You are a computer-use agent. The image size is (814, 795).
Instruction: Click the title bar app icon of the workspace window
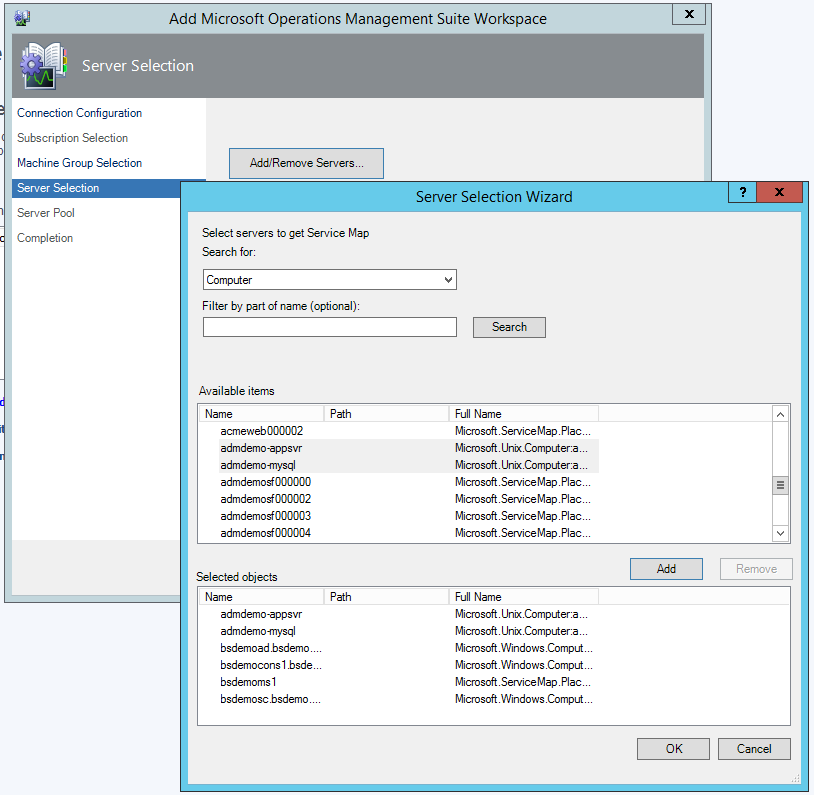pyautogui.click(x=22, y=18)
